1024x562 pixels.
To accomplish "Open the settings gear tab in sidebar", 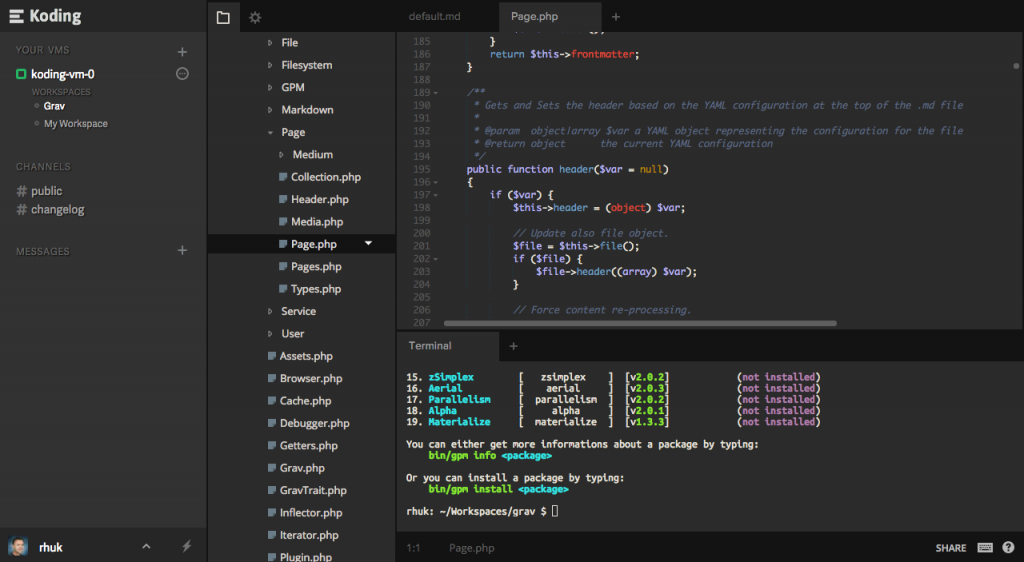I will [255, 17].
